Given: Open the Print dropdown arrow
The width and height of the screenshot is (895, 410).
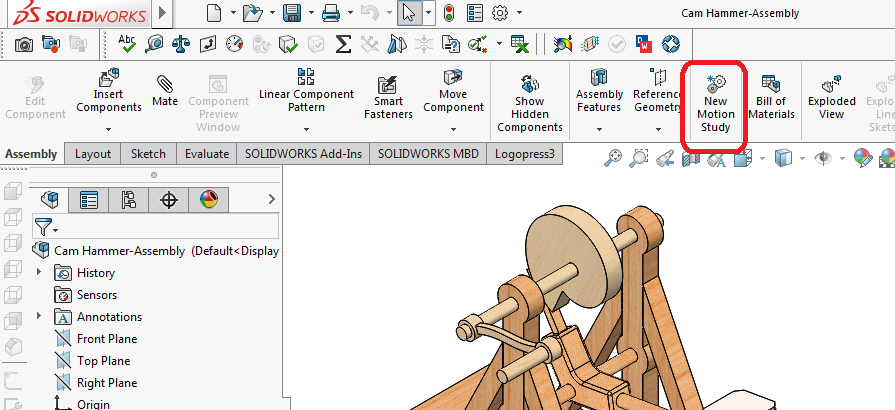Looking at the screenshot, I should coord(350,13).
